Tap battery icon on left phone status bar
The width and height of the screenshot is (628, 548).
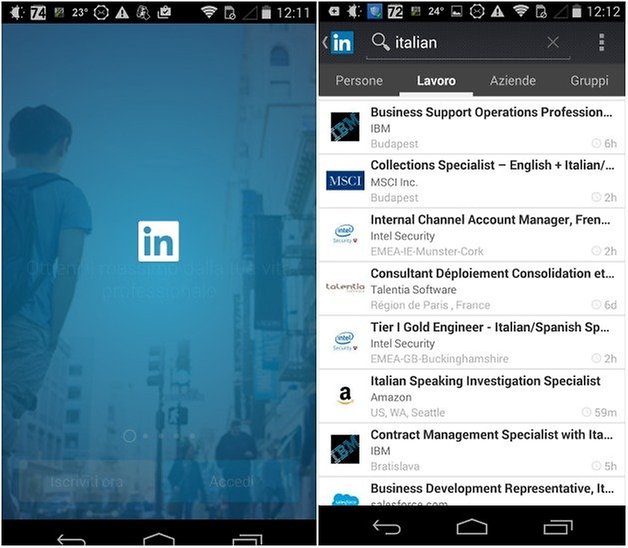pos(266,13)
